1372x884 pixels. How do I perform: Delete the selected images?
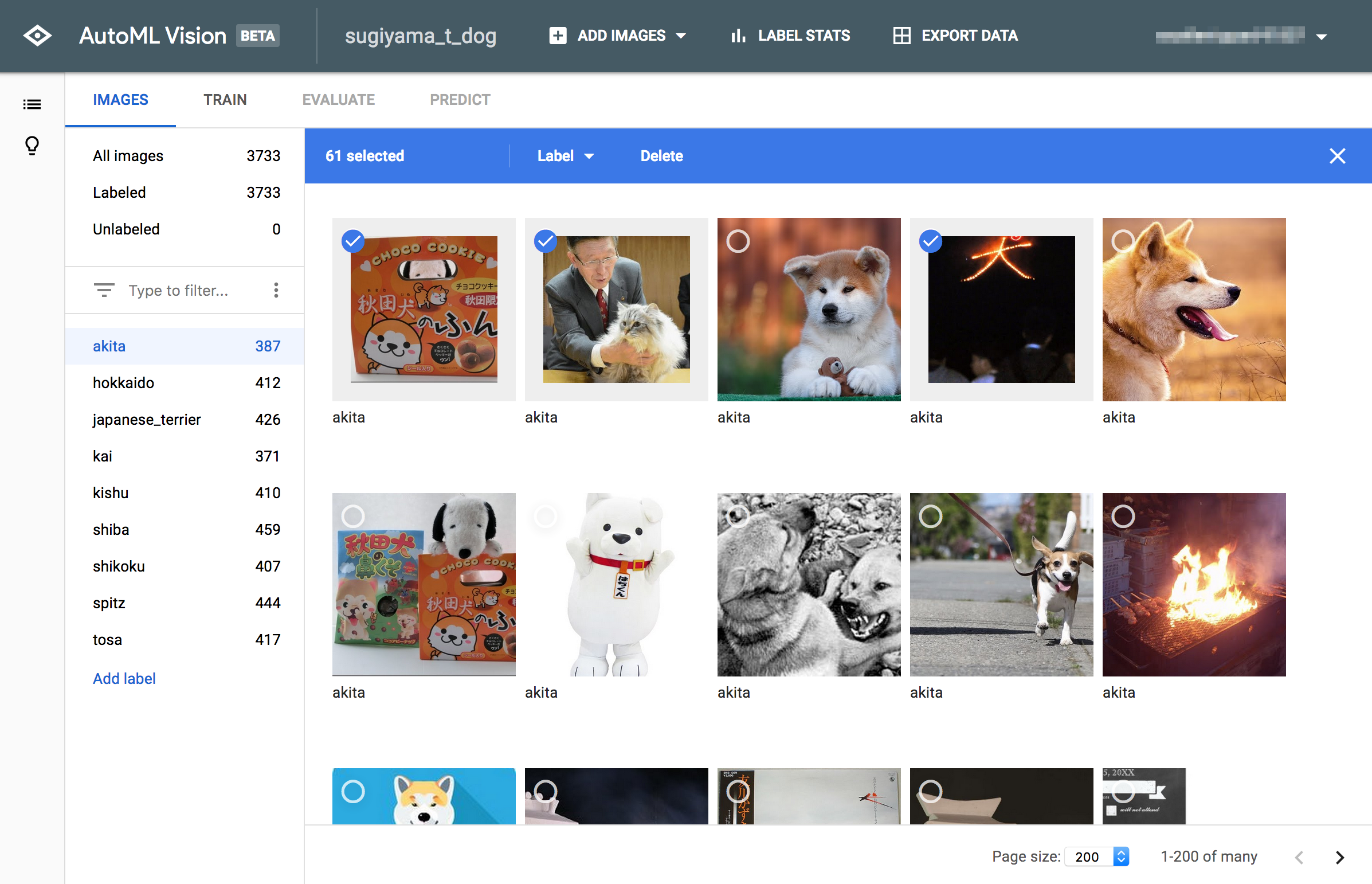[x=661, y=155]
